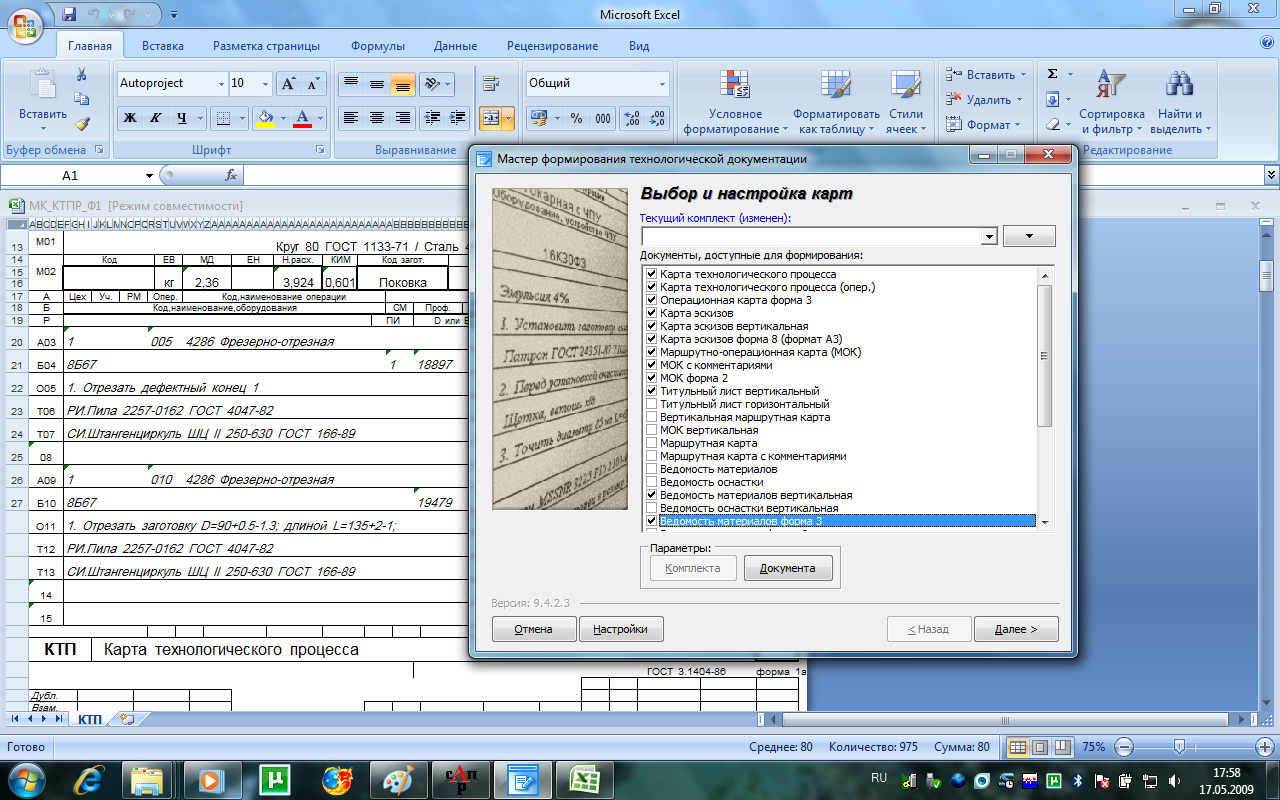Open the font name dropdown Autoproject
This screenshot has width=1280, height=800.
tap(220, 84)
